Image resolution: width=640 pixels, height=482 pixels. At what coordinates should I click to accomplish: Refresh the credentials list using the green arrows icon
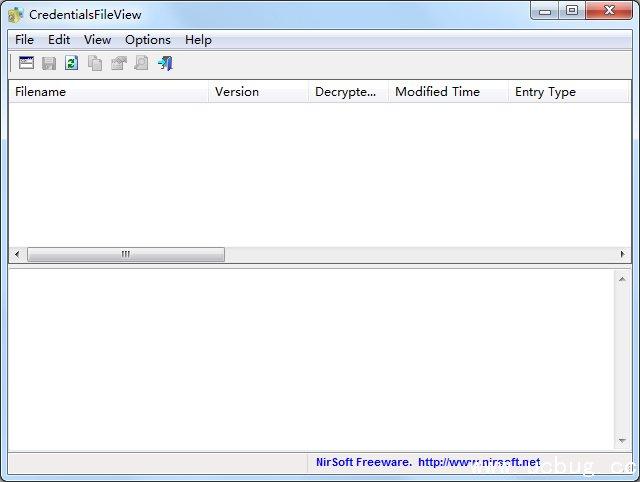(72, 63)
